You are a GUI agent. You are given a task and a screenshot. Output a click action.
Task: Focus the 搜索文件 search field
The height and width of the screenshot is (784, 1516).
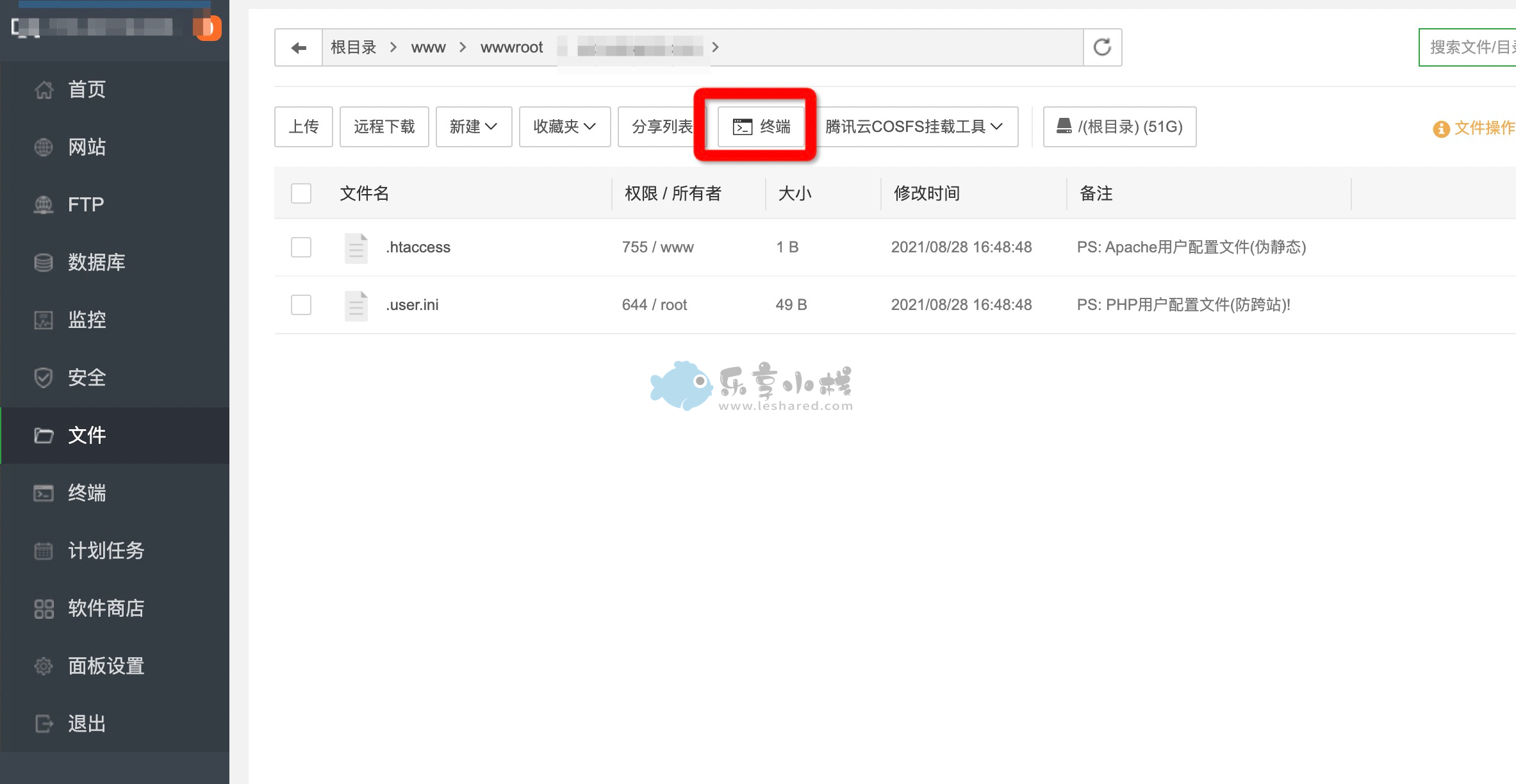point(1471,47)
